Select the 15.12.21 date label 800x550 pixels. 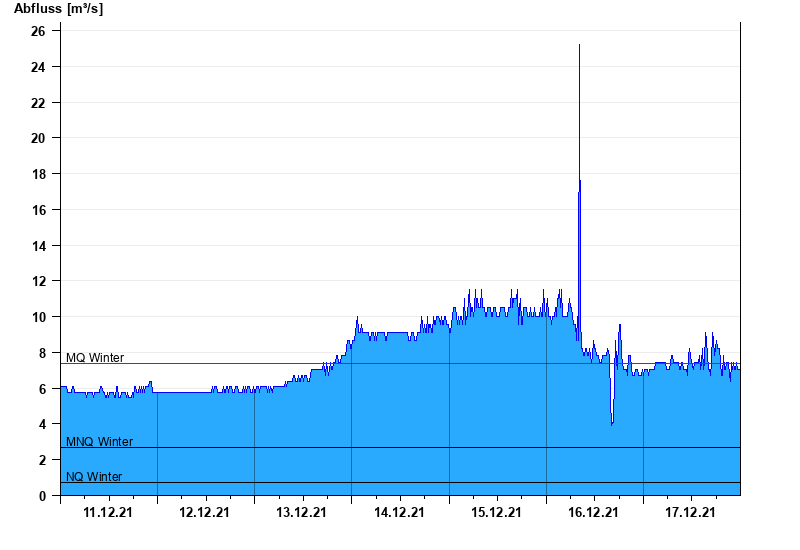coord(496,512)
